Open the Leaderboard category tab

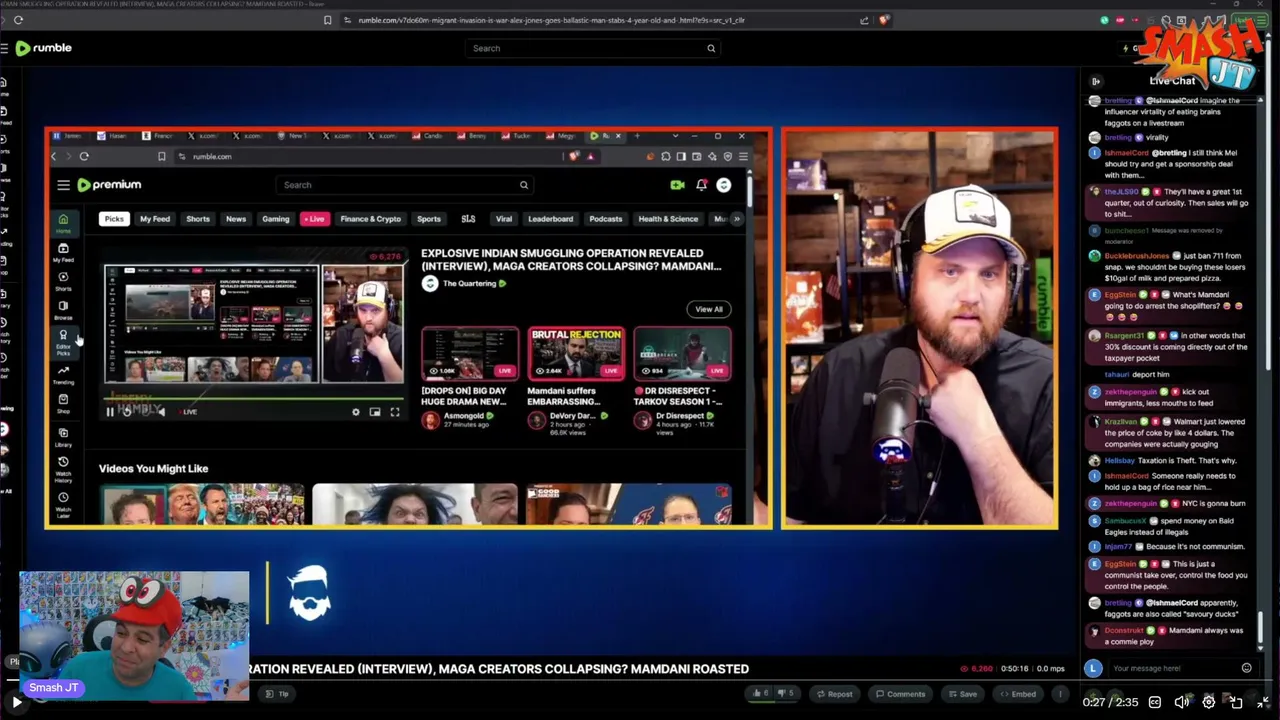551,219
